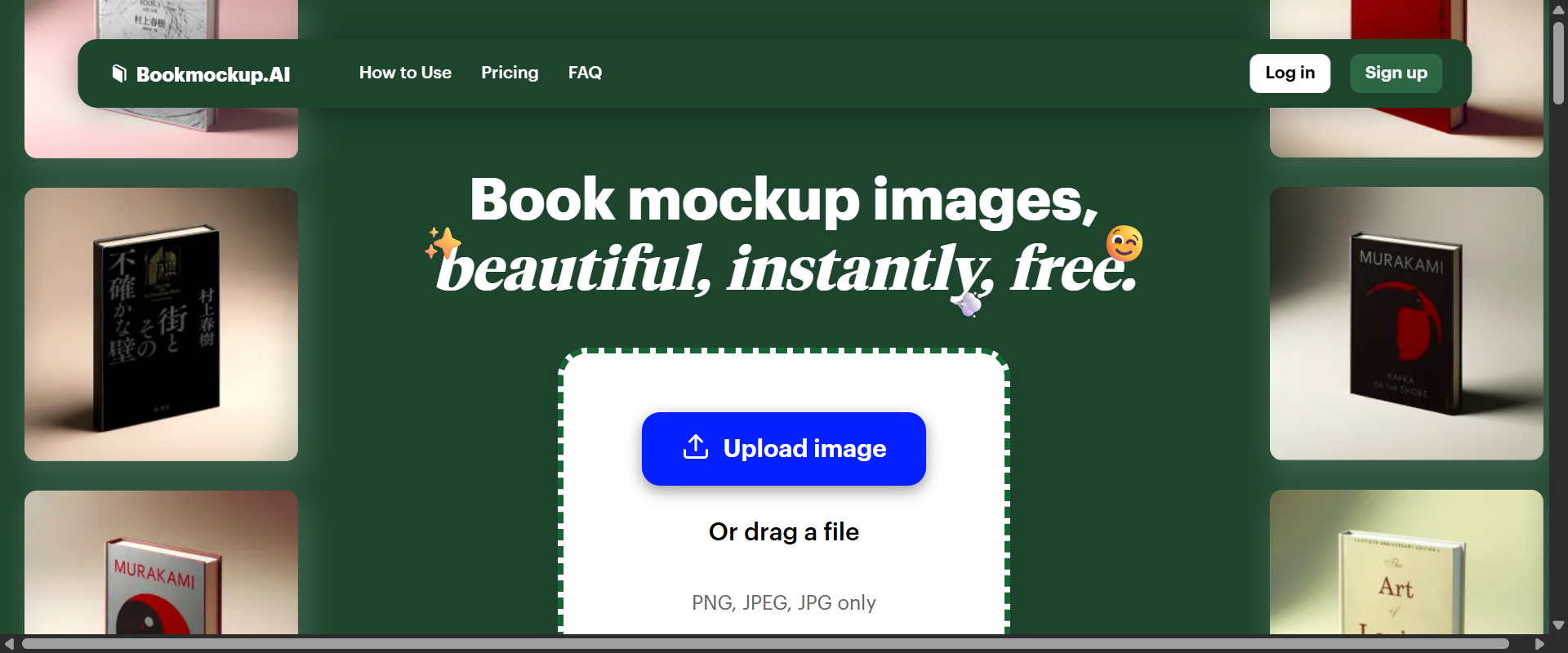Click the scroll right arrow
Screen dimensions: 1568x653
1539,644
